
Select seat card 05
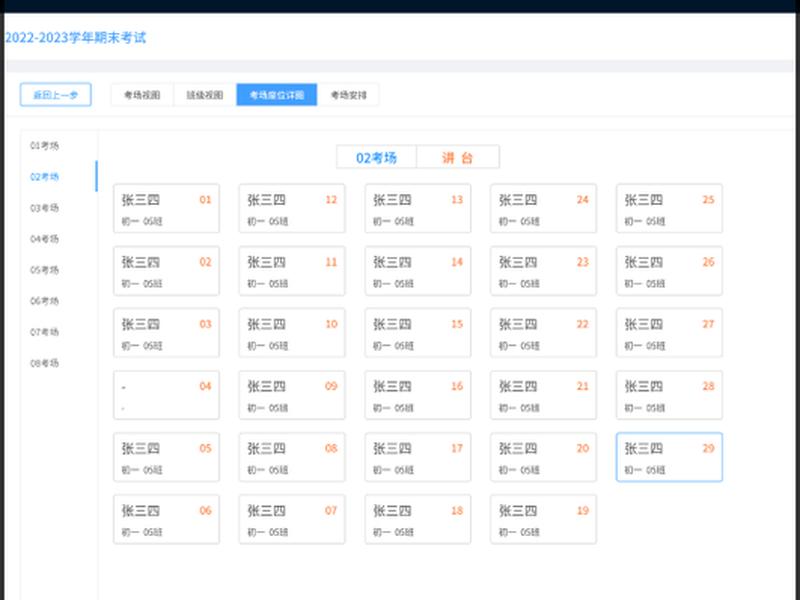[x=166, y=458]
